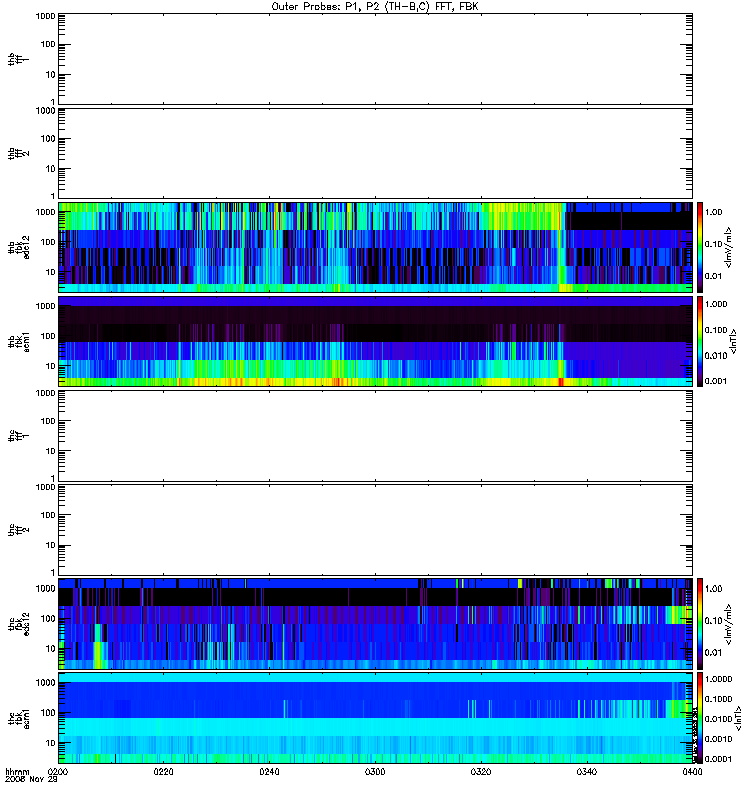Click the thb fbk edc12 color bar
The image size is (750, 800).
tap(700, 247)
